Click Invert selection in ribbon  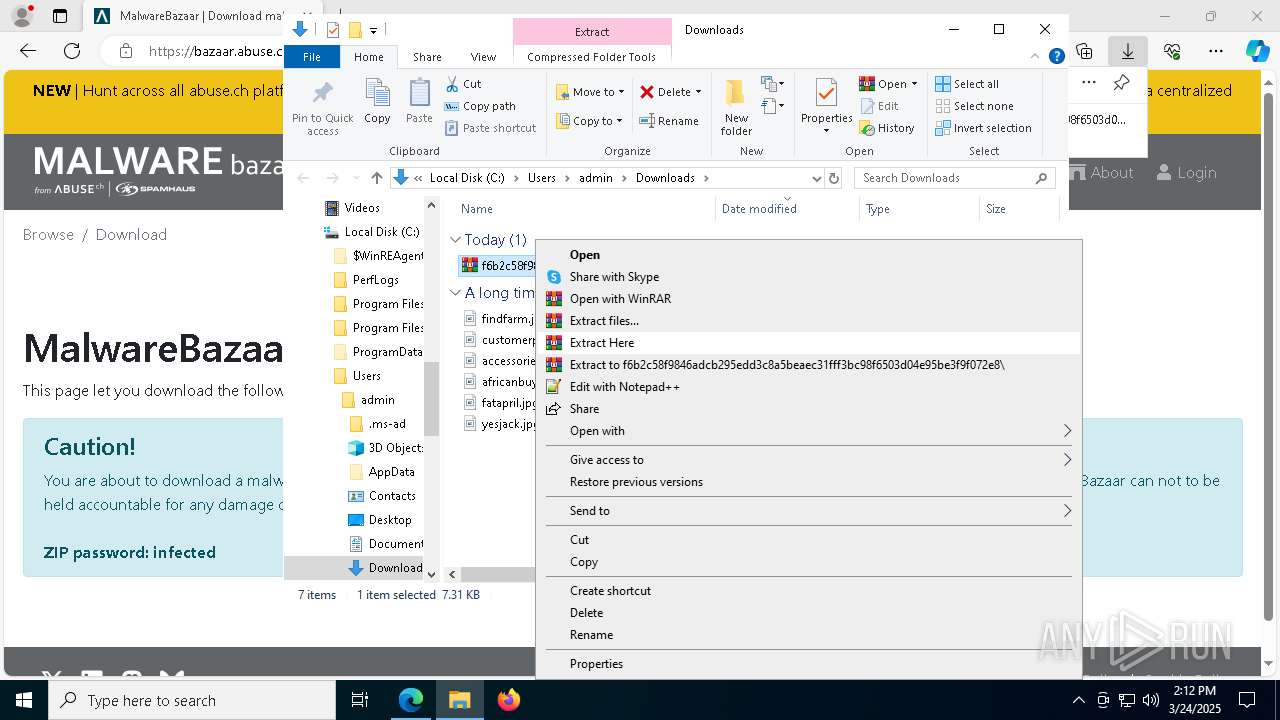(984, 128)
